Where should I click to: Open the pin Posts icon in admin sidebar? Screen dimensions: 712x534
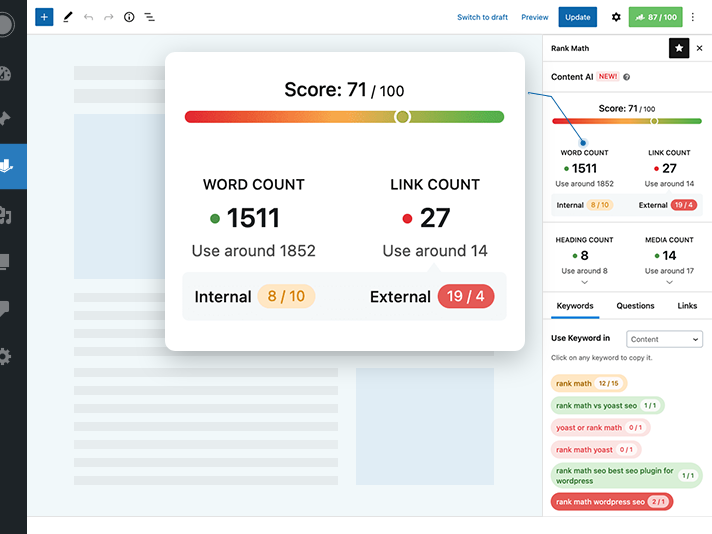(x=5, y=118)
